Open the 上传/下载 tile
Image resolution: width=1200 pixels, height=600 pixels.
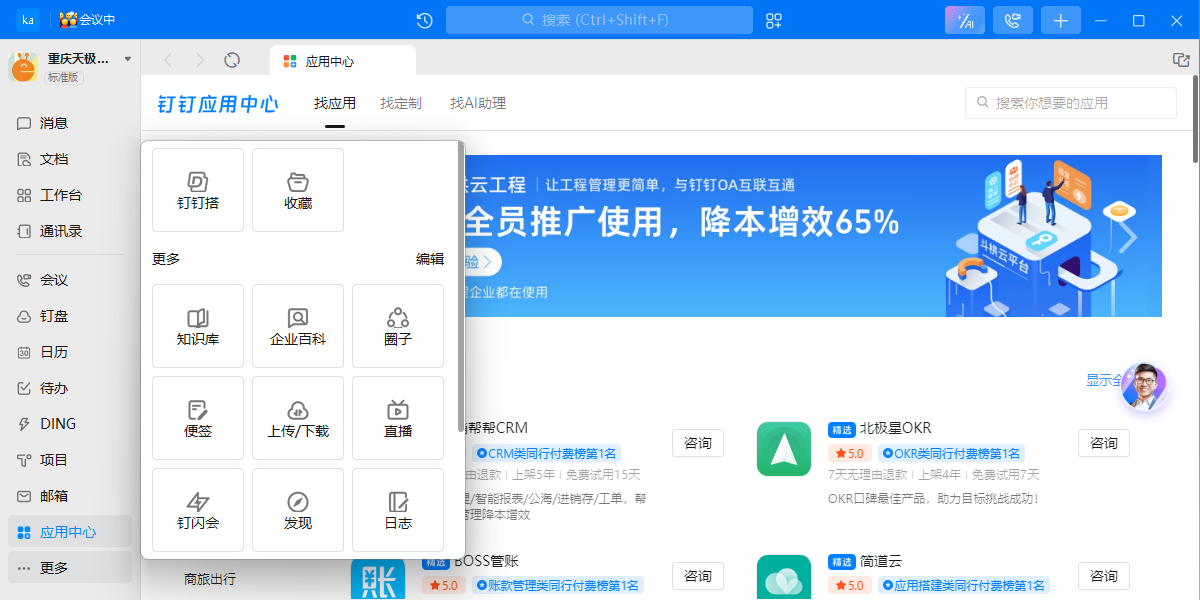298,418
